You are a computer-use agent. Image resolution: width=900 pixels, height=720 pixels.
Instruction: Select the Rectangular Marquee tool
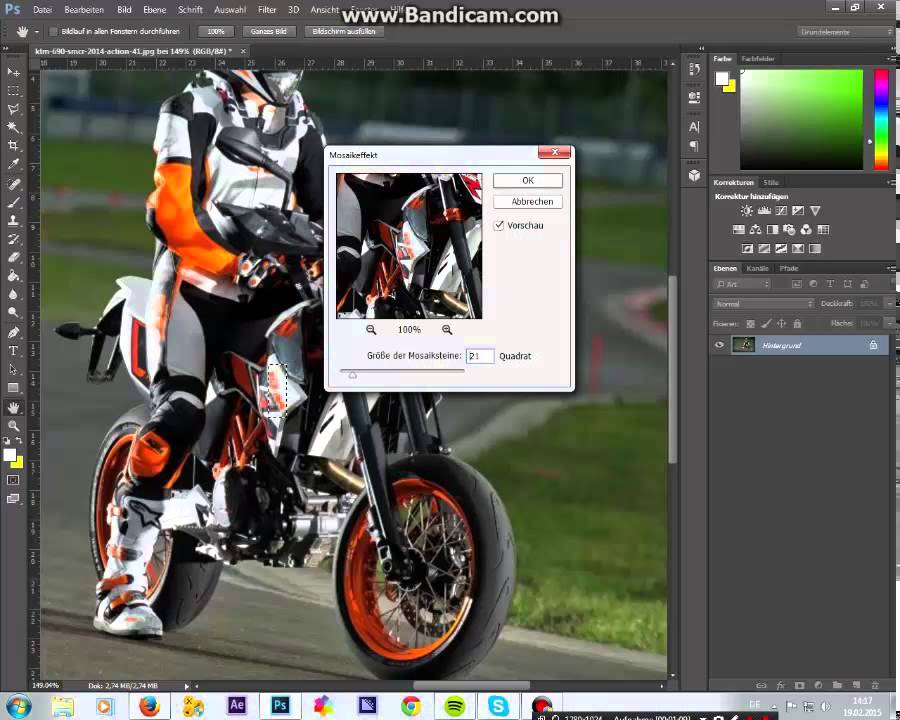click(x=13, y=91)
